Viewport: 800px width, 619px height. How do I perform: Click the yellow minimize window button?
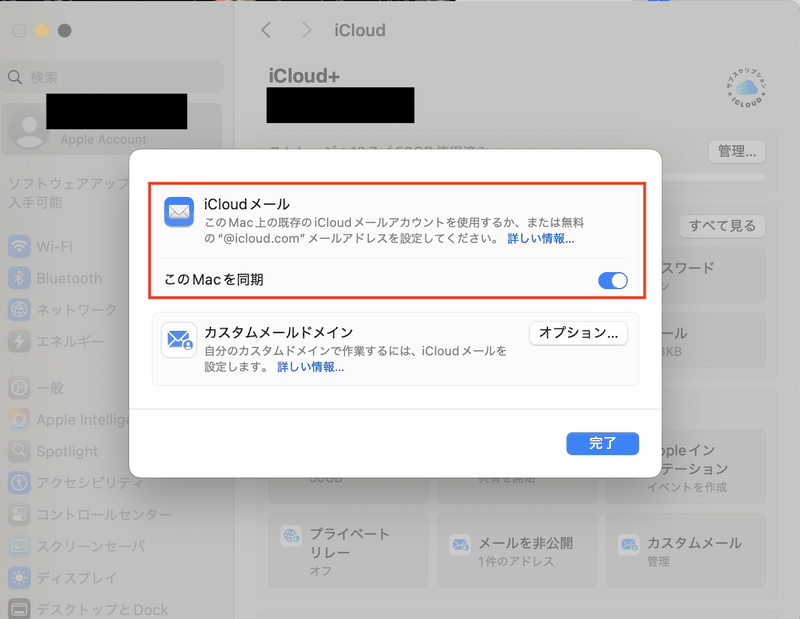42,31
